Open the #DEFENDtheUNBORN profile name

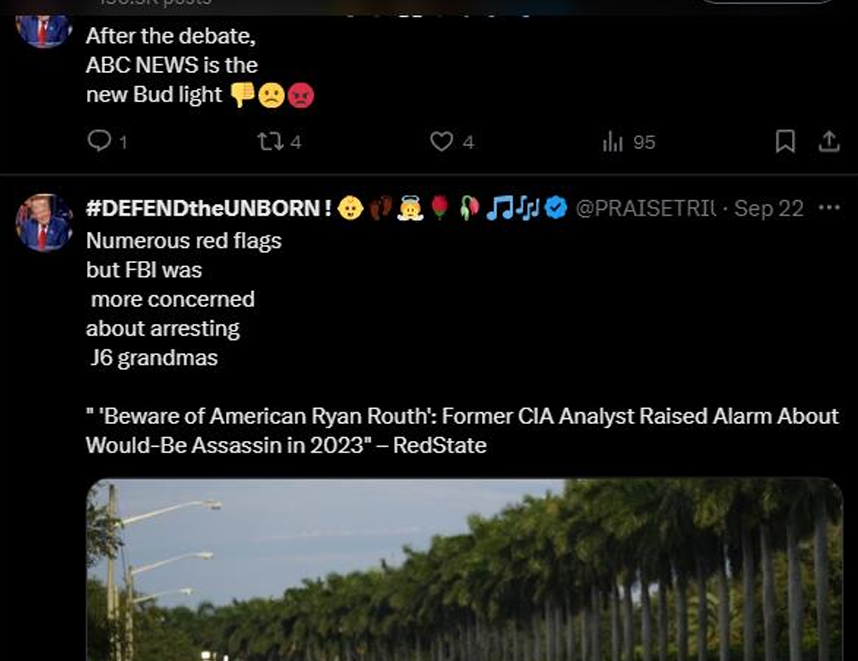click(x=208, y=208)
